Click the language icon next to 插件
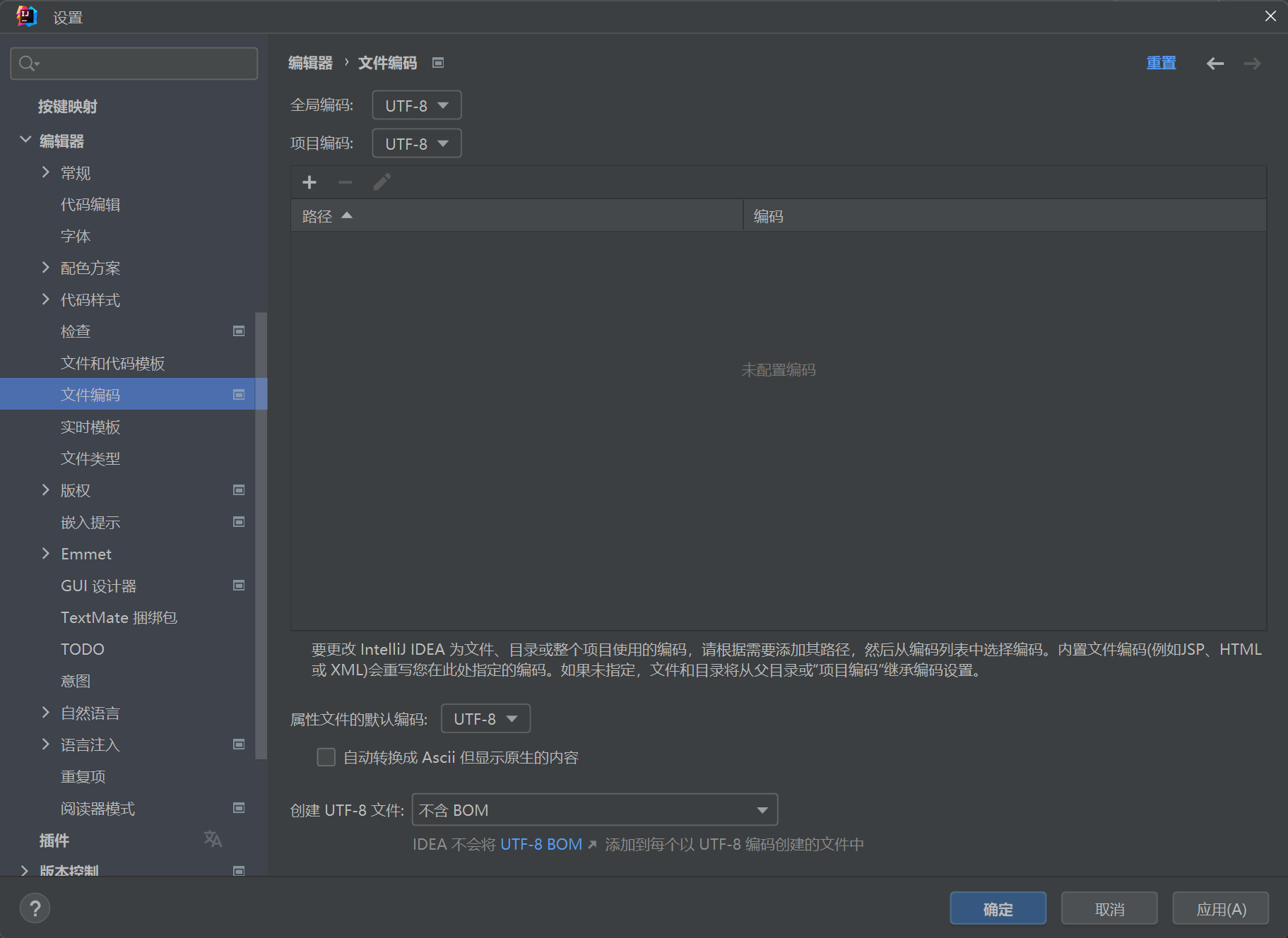The height and width of the screenshot is (938, 1288). pyautogui.click(x=213, y=839)
